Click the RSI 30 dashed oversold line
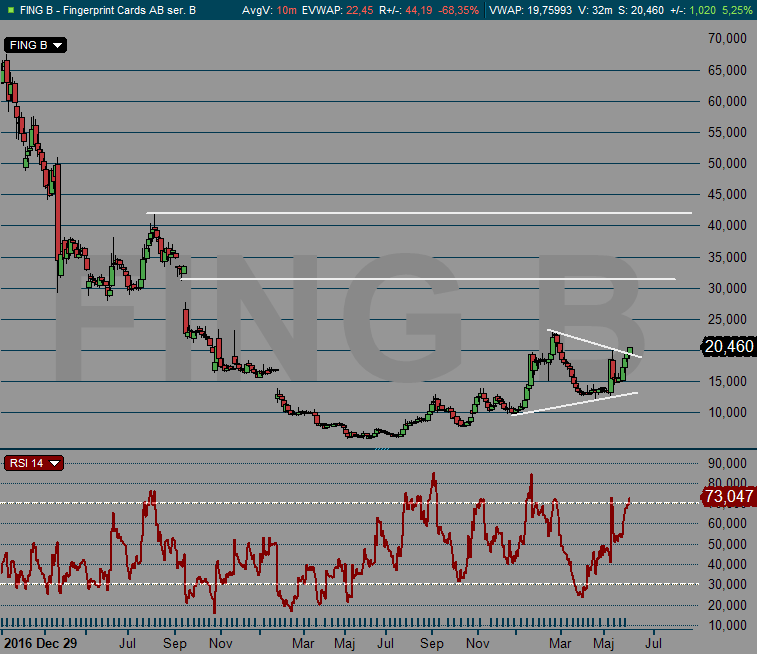The height and width of the screenshot is (654, 757). [x=349, y=584]
